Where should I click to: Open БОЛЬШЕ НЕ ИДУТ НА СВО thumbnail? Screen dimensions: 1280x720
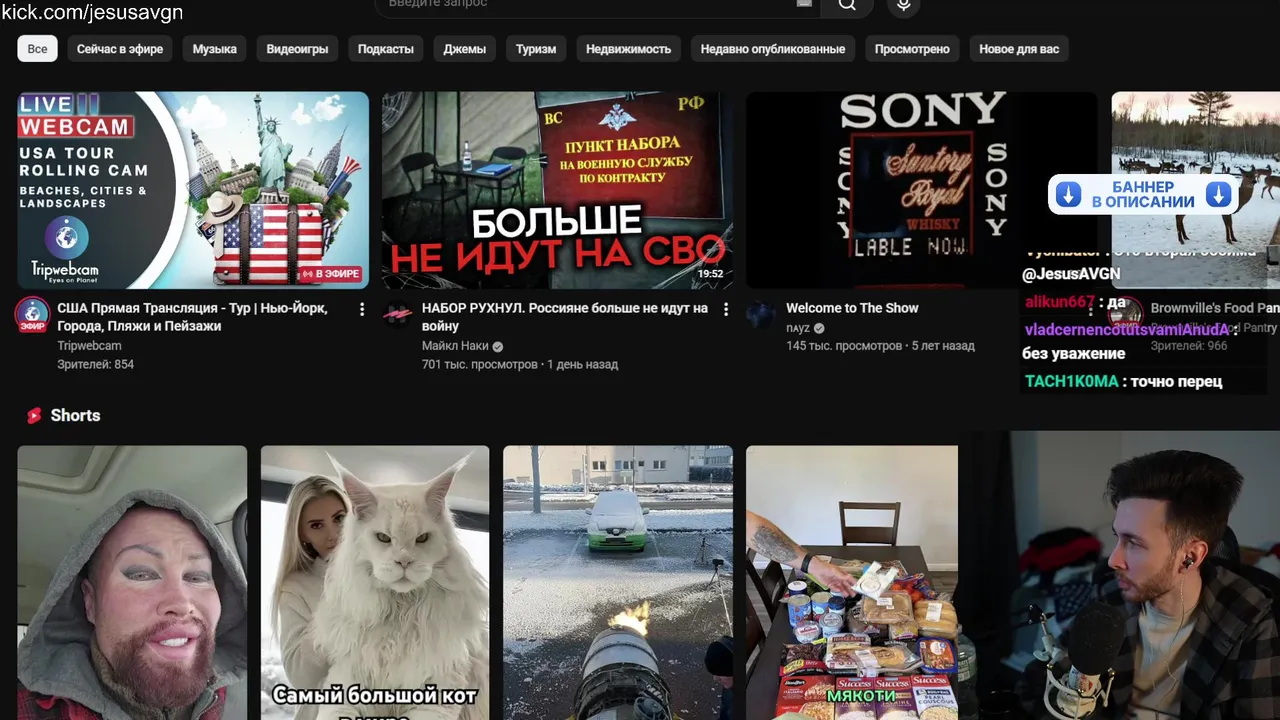(557, 190)
